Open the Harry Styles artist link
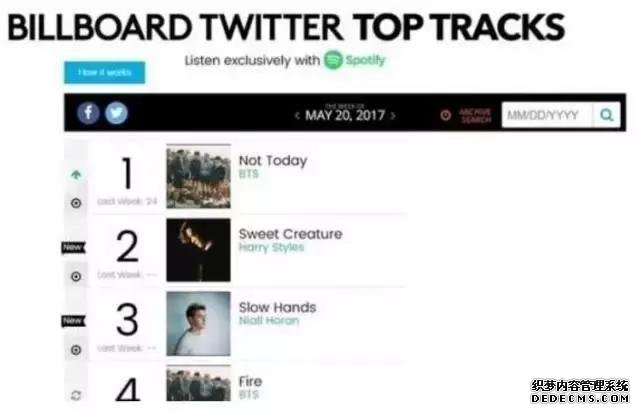Image resolution: width=640 pixels, height=413 pixels. point(271,248)
